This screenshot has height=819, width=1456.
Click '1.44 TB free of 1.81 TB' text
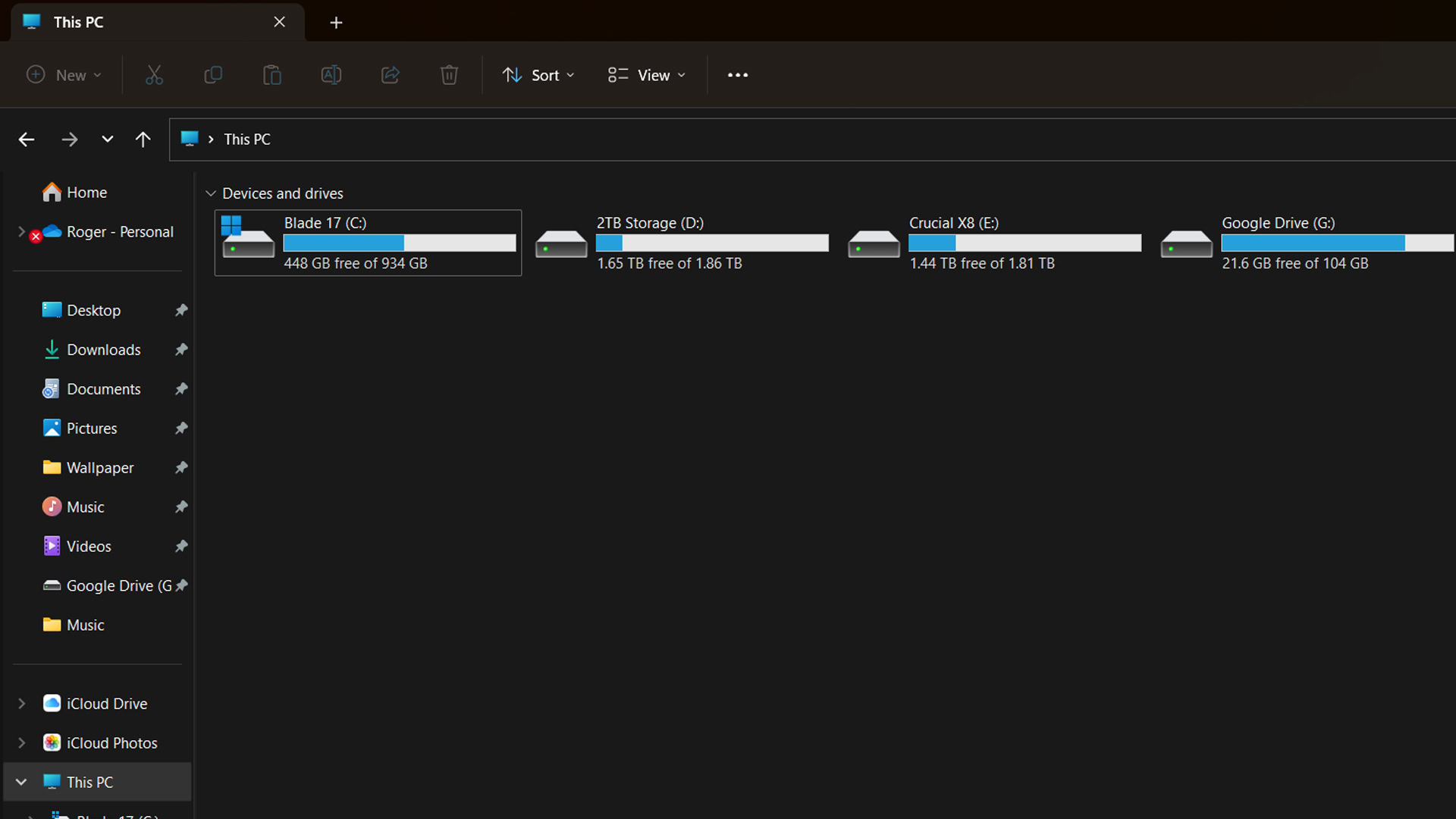tap(982, 263)
